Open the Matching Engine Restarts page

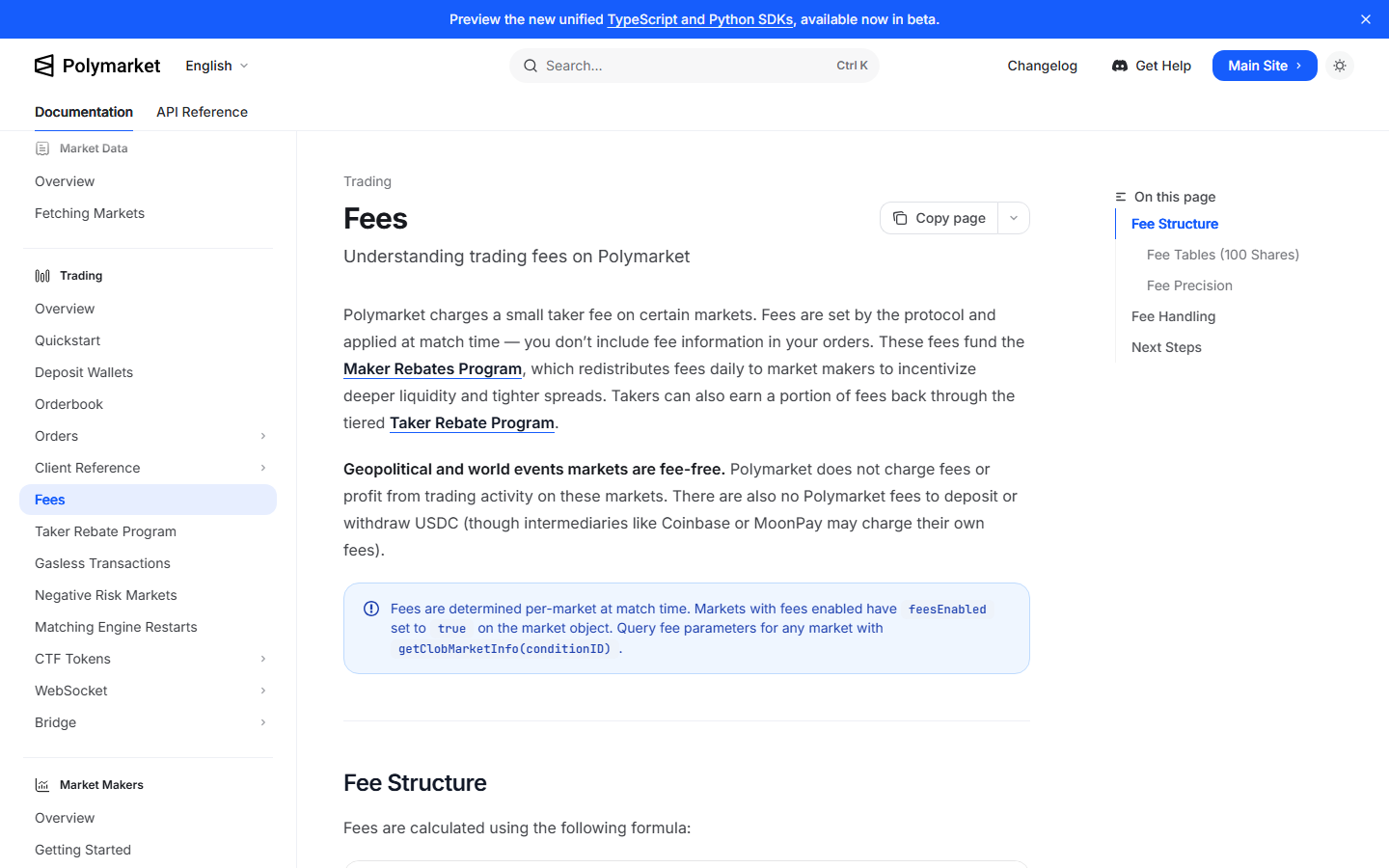(116, 627)
